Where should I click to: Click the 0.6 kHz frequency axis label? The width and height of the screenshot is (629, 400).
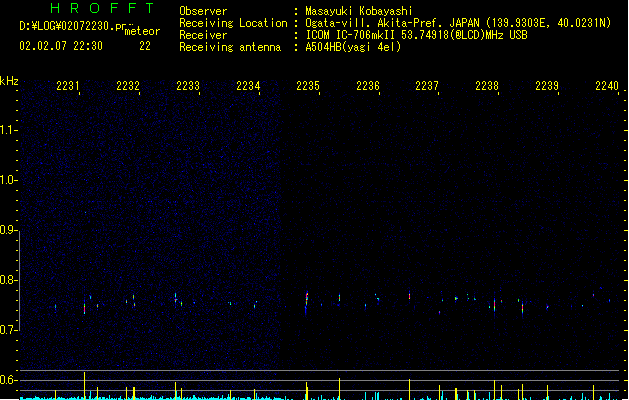8,380
